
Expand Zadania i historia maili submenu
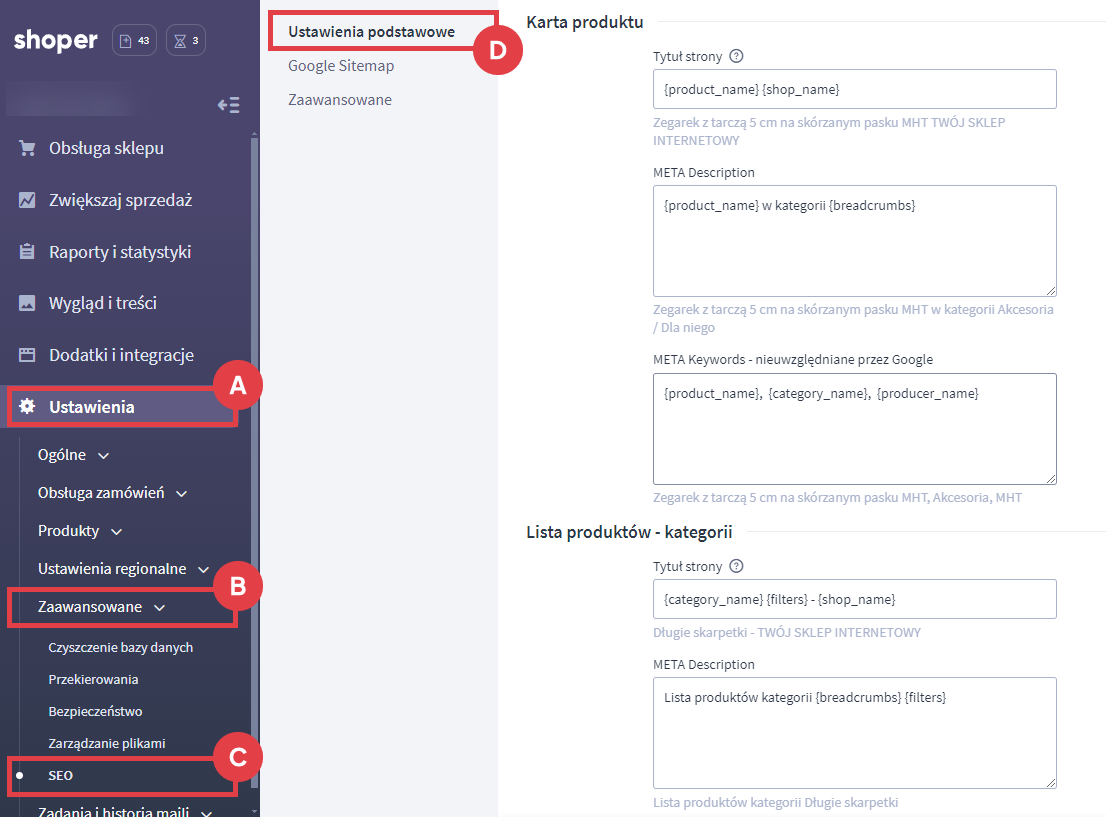pyautogui.click(x=124, y=811)
